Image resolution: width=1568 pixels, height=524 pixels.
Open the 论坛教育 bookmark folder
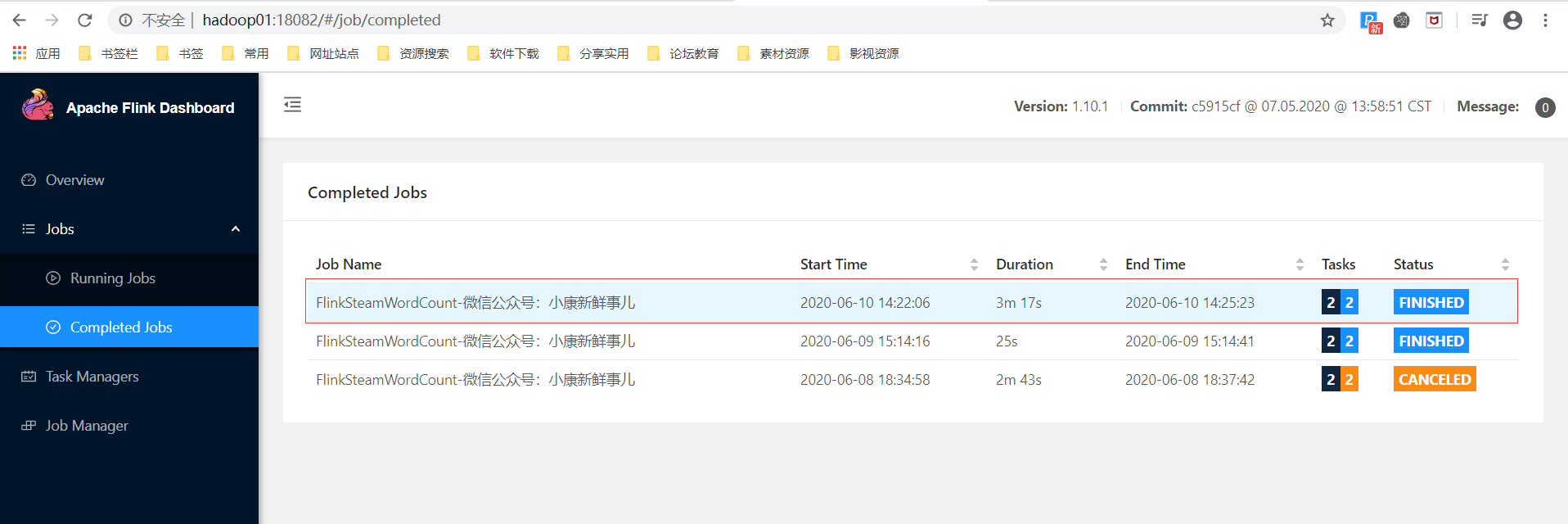click(683, 53)
